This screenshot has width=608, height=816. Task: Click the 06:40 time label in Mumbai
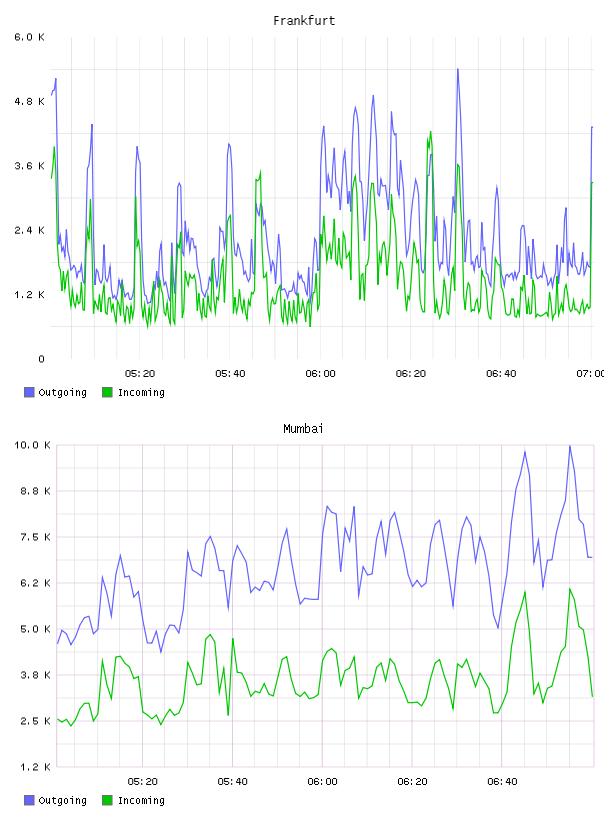pyautogui.click(x=502, y=782)
